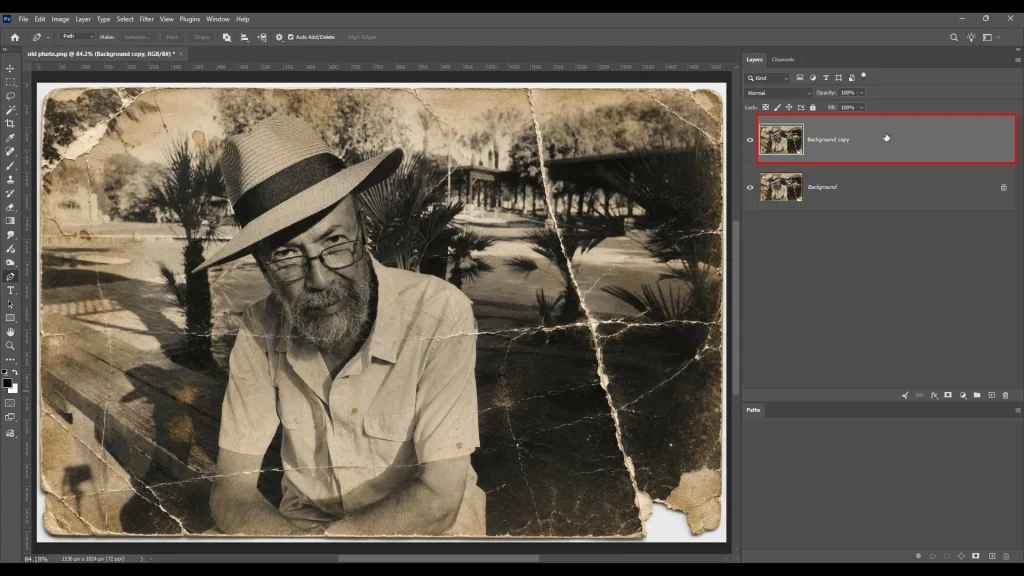Toggle Lock transparent pixels

765,107
